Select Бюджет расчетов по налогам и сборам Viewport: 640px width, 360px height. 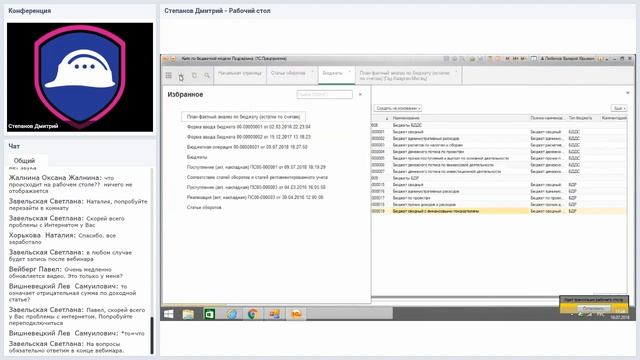(x=499, y=145)
